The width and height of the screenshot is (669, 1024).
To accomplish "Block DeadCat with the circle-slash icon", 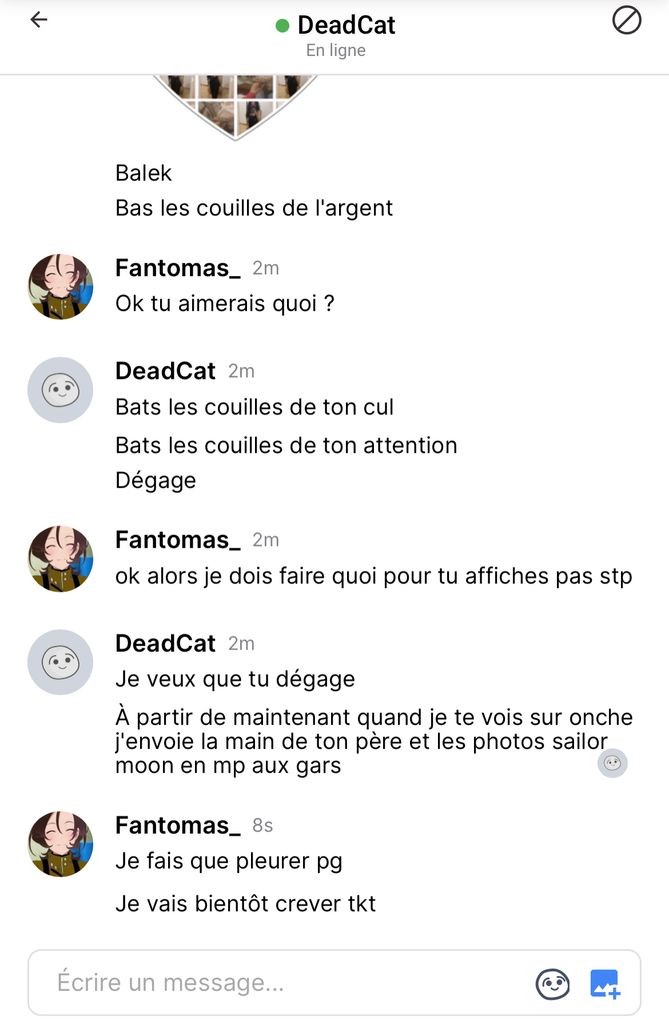I will point(627,20).
